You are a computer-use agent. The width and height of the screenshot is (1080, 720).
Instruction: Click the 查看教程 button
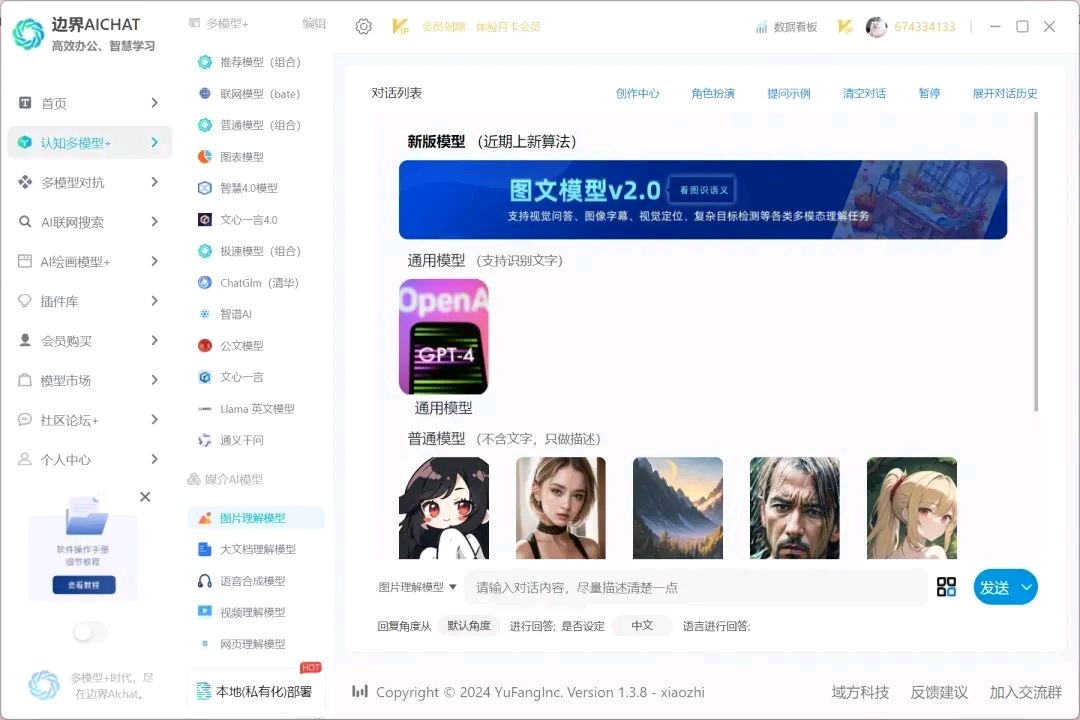coord(84,585)
